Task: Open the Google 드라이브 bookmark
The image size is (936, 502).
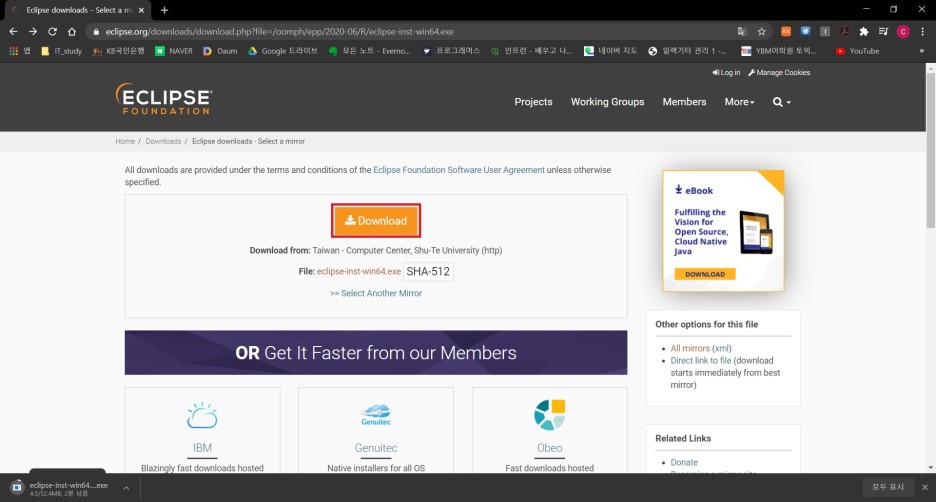Action: 282,51
